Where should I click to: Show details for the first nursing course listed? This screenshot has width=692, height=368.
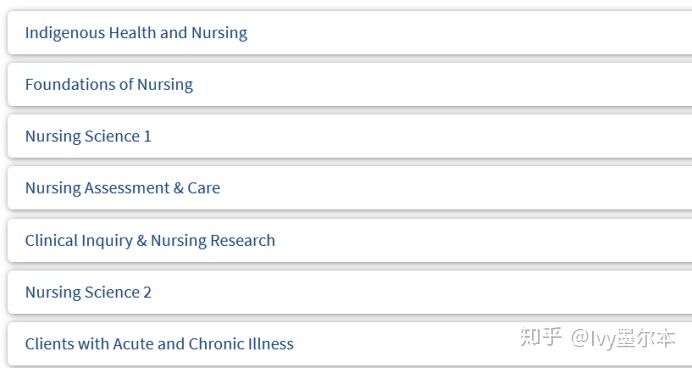(350, 33)
